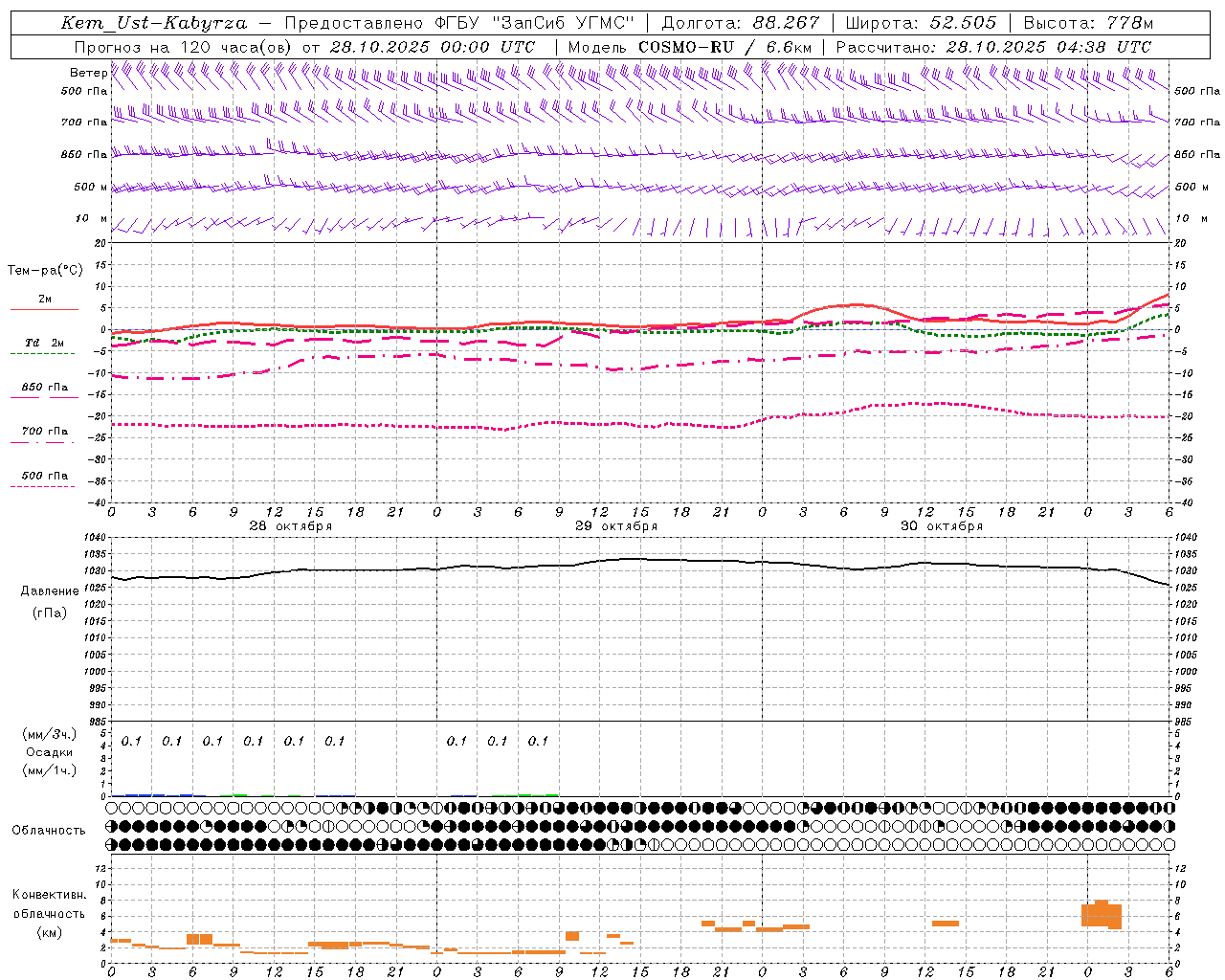Click the Широта: 52.505 value
The image size is (1225, 980).
click(x=921, y=23)
